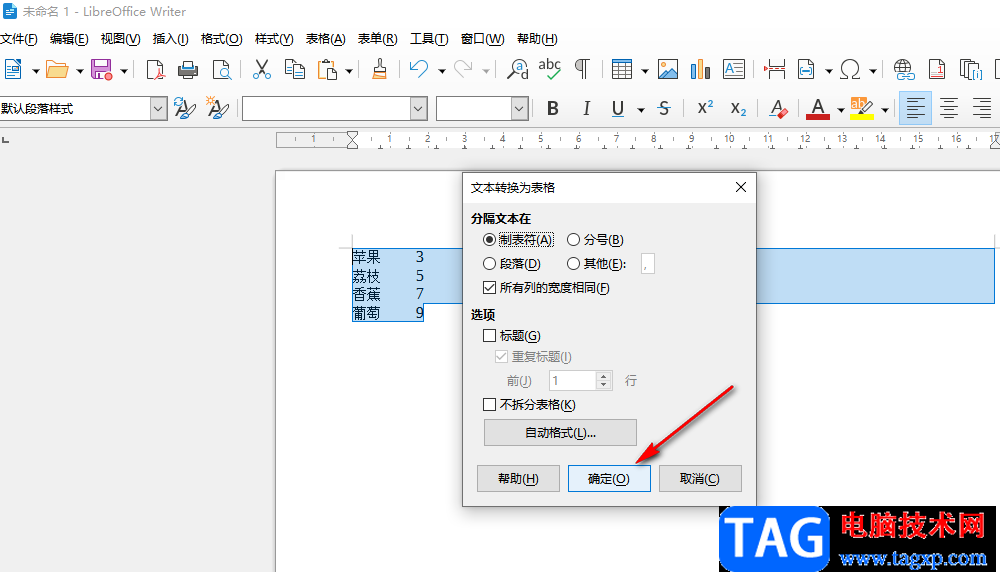Open paragraph style dropdown 默认段落样式
This screenshot has height=572, width=1000.
point(158,109)
